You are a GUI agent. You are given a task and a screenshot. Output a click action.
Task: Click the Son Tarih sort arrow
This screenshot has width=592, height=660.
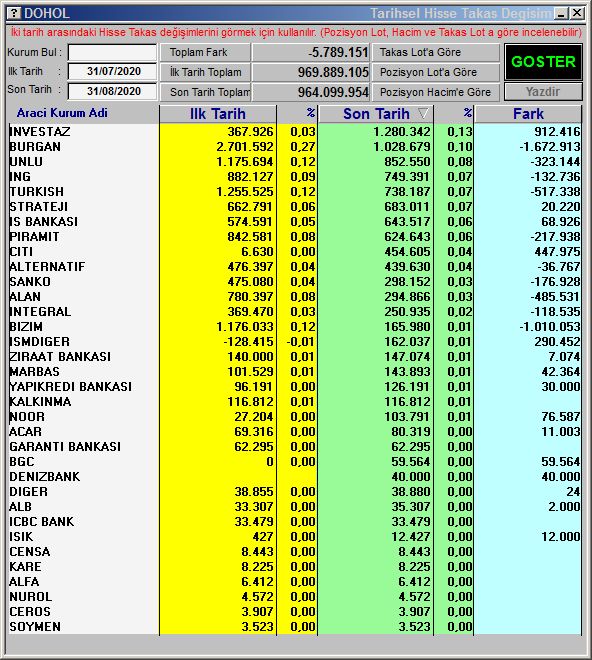tap(423, 113)
